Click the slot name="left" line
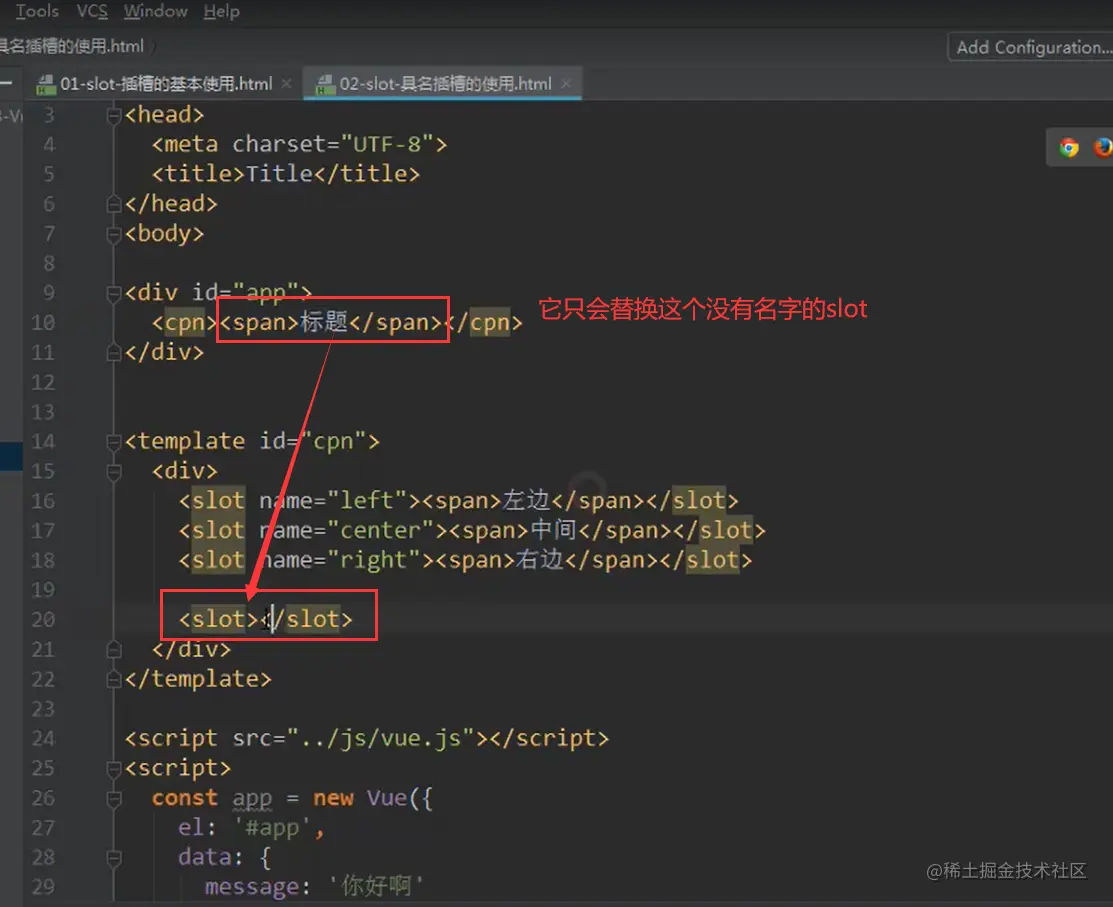1113x907 pixels. [x=459, y=501]
